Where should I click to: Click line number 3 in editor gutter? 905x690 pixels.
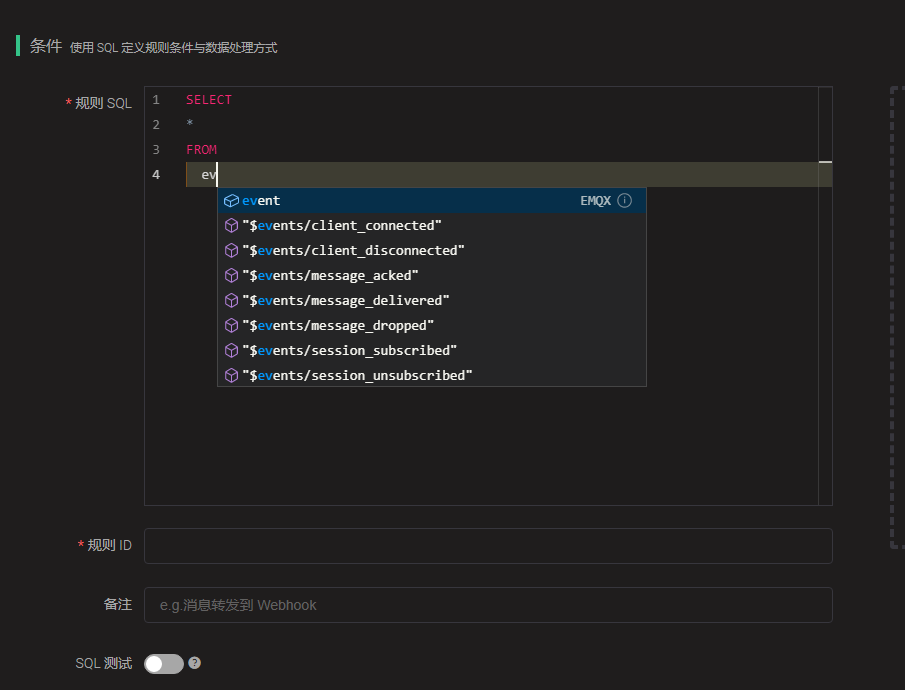pyautogui.click(x=156, y=150)
